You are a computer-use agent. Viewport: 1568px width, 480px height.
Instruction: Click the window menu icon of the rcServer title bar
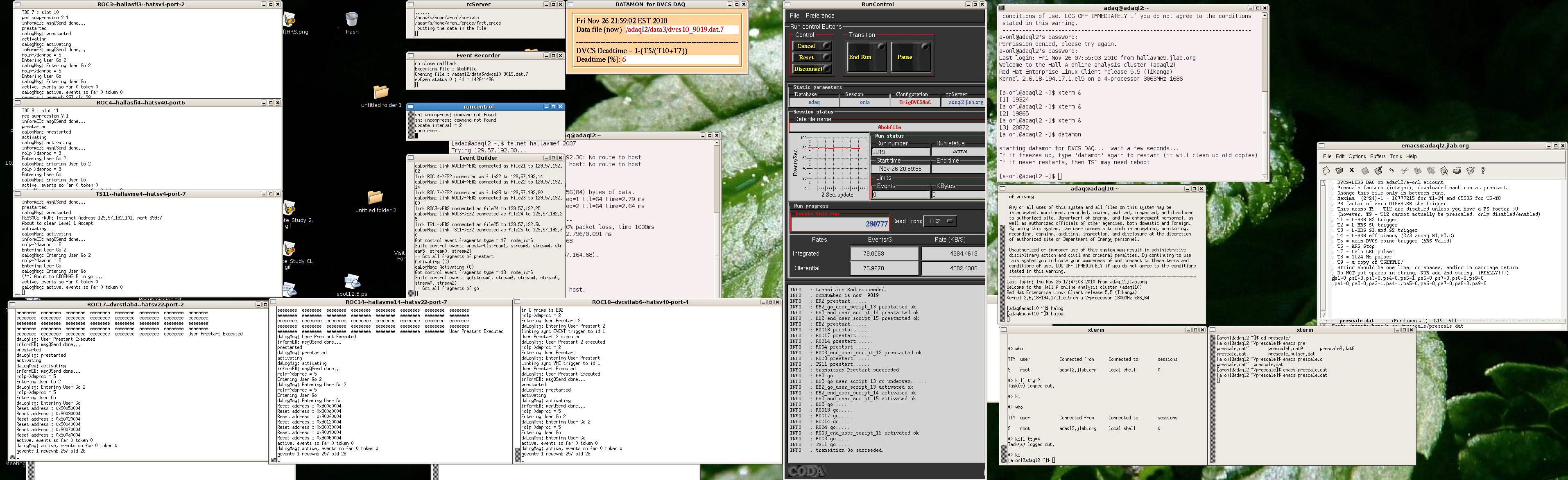point(411,4)
